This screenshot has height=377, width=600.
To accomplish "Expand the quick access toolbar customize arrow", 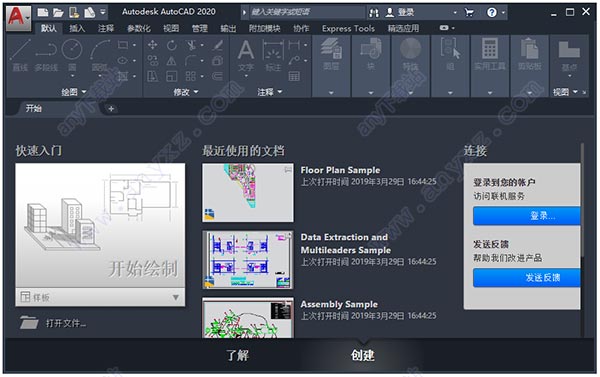I will (x=103, y=12).
